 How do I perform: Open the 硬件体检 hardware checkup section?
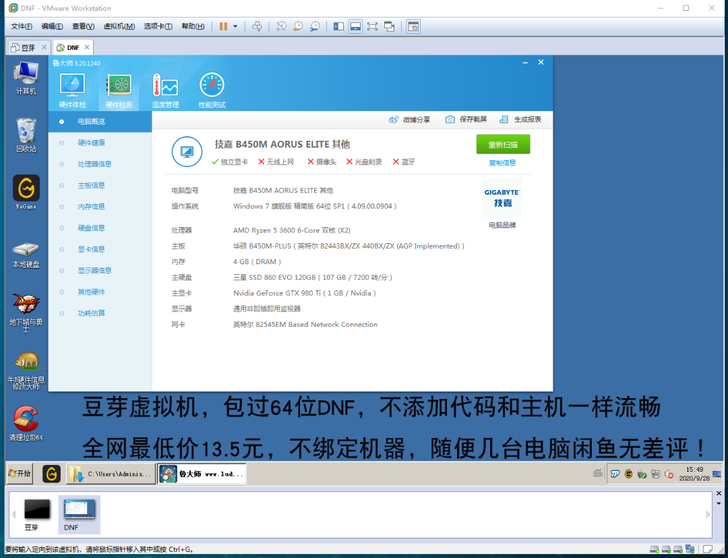tap(72, 91)
